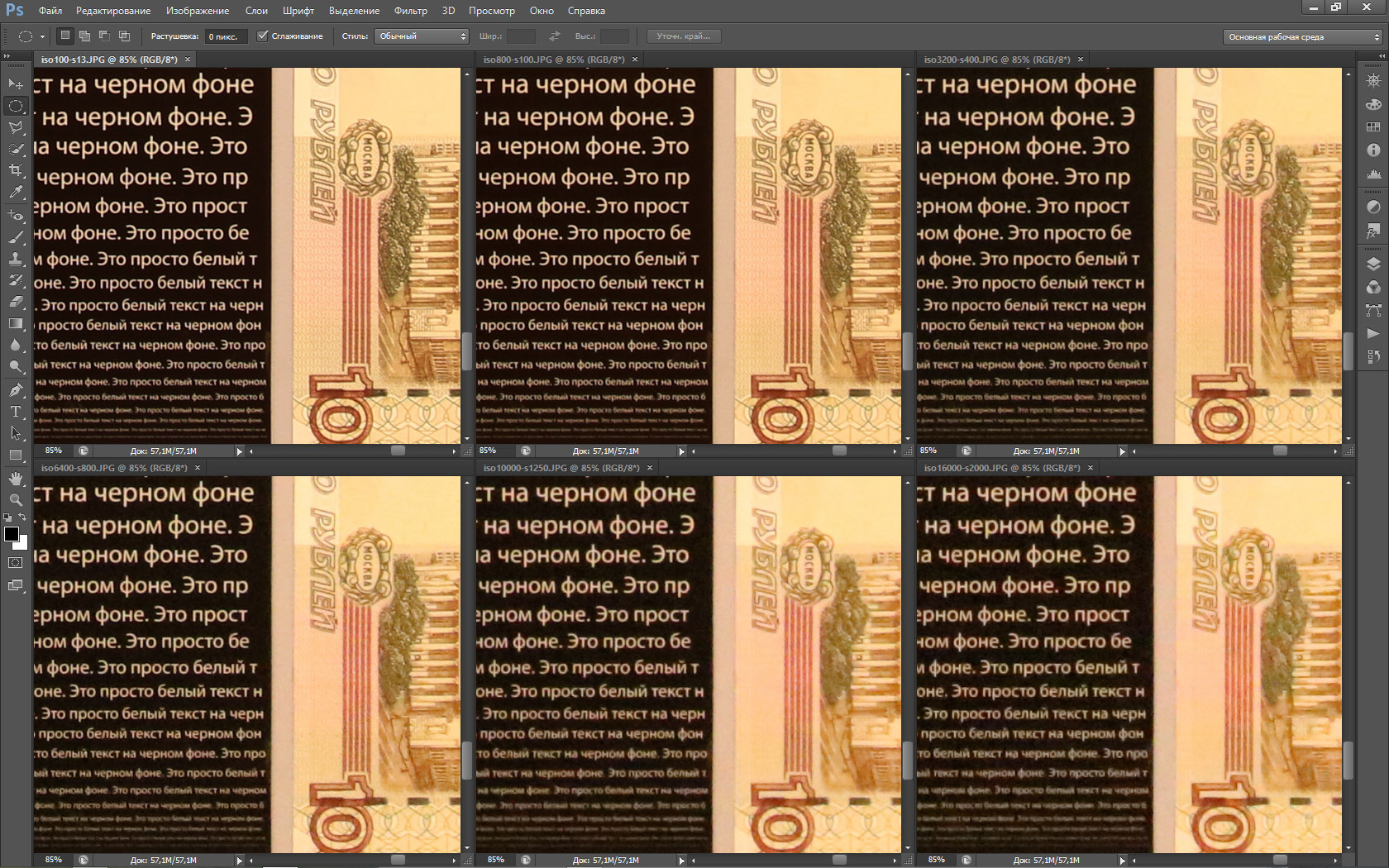The height and width of the screenshot is (868, 1389).
Task: Open the Navigator panel (ship wheel icon)
Action: coord(1373,81)
